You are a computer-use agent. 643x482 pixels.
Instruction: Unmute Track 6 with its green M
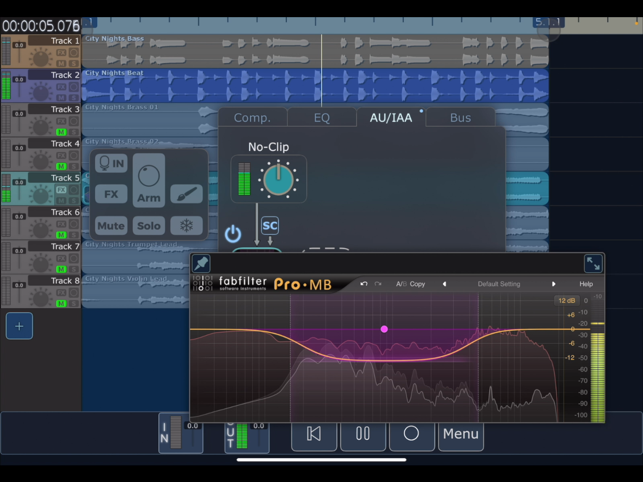pos(61,235)
